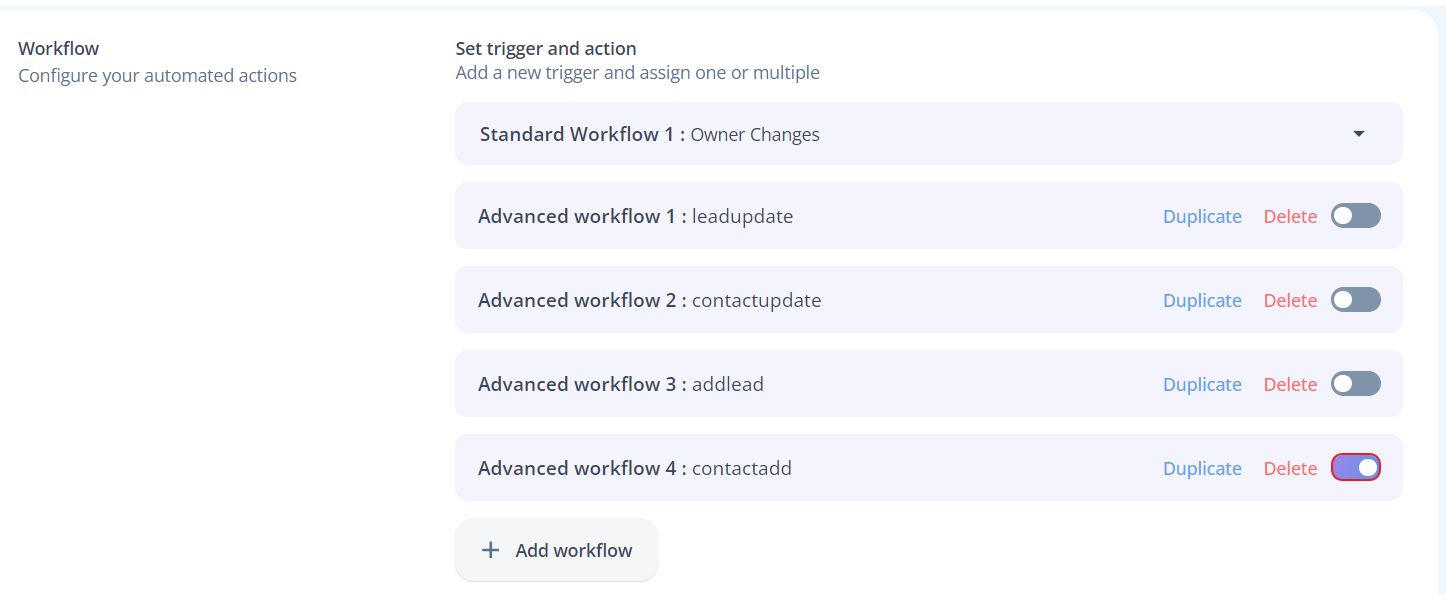Enable the leadupdate workflow toggle
Viewport: 1446px width, 599px height.
click(1356, 216)
